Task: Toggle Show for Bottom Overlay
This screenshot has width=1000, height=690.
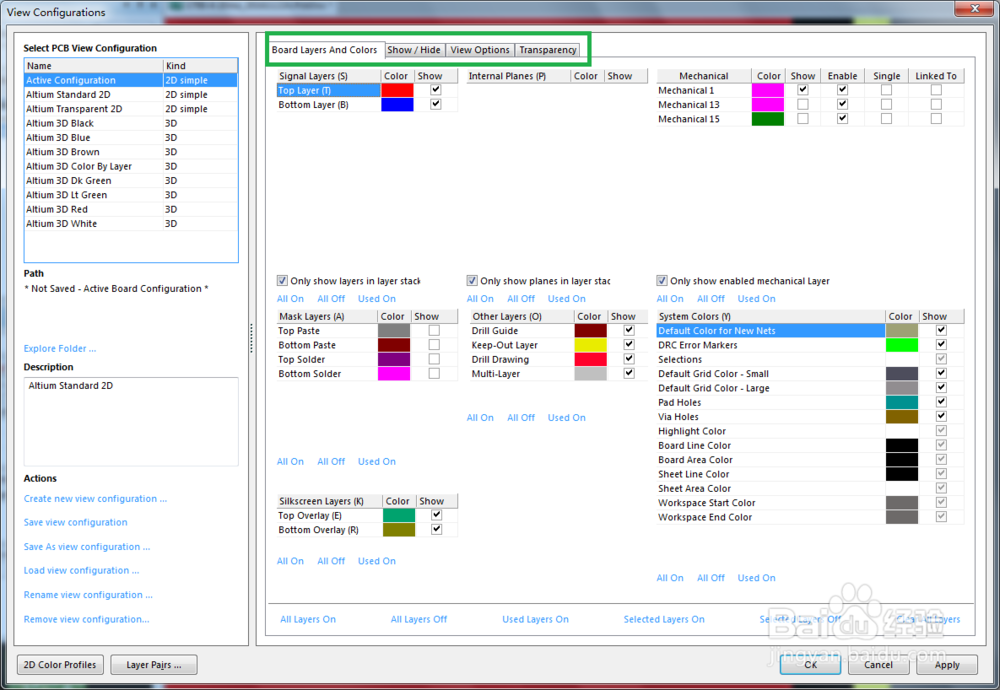Action: (x=436, y=529)
